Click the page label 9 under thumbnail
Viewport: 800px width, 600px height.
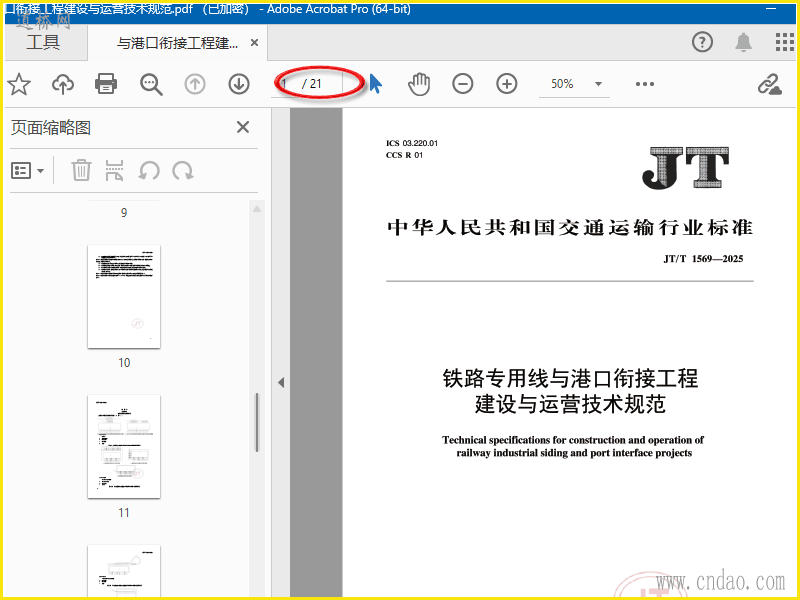click(x=124, y=213)
